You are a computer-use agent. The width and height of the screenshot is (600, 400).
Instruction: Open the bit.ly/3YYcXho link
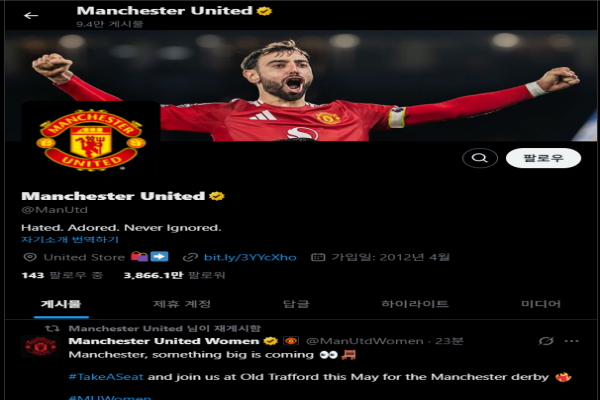pos(250,257)
